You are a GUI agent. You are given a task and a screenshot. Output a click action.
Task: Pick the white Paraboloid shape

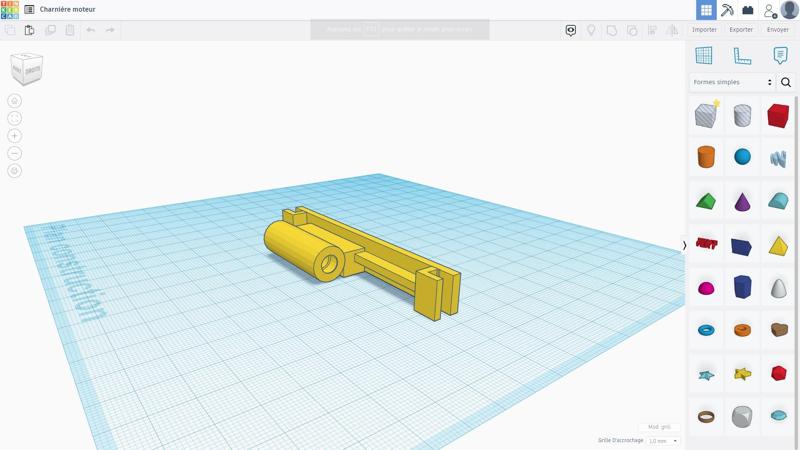[x=778, y=288]
